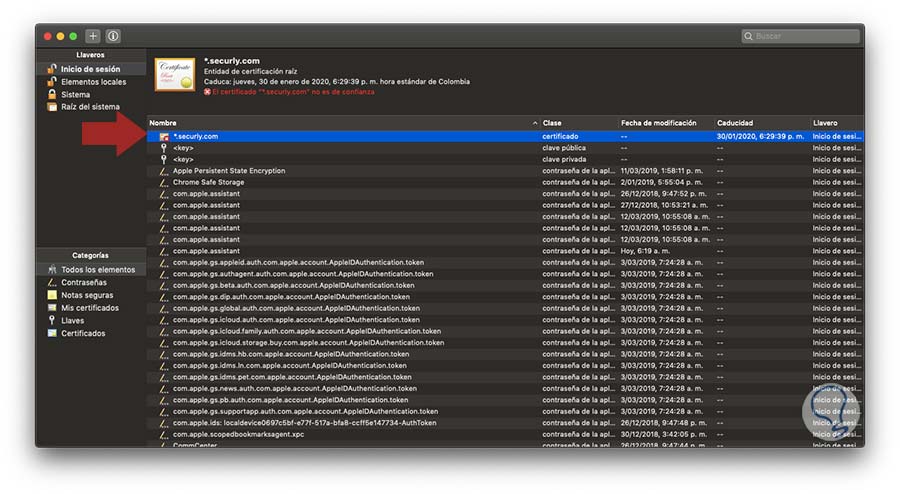Show the Contraseñas category
900x494 pixels.
[84, 282]
